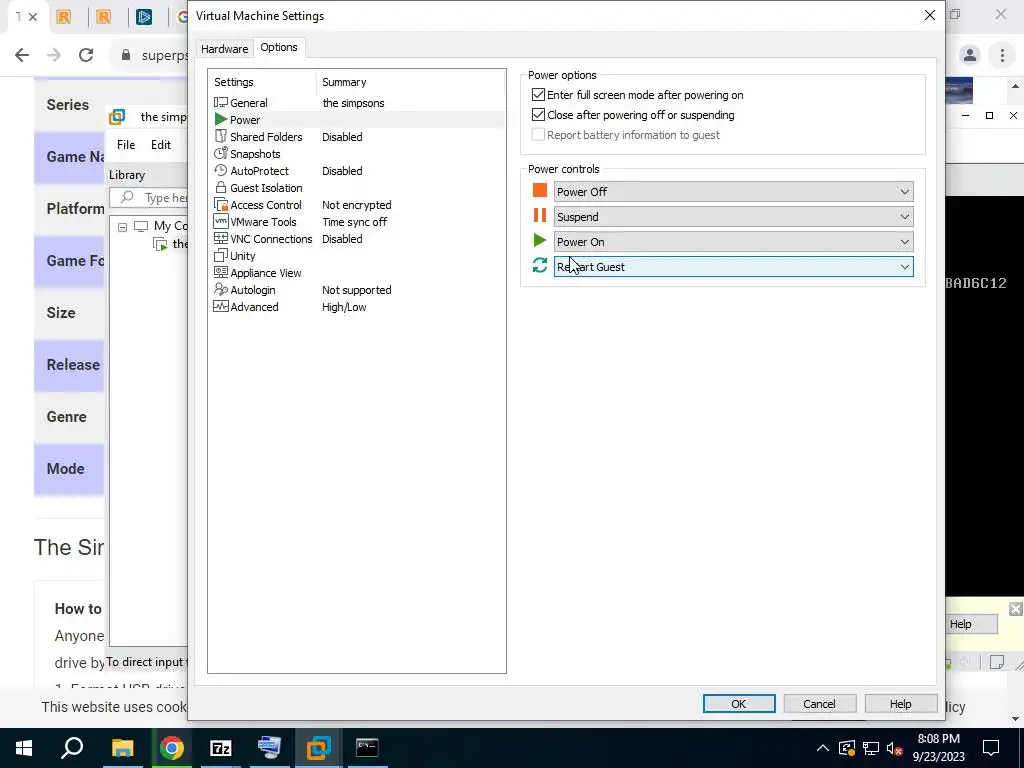Switch to the Hardware tab
Viewport: 1024px width, 768px height.
224,48
